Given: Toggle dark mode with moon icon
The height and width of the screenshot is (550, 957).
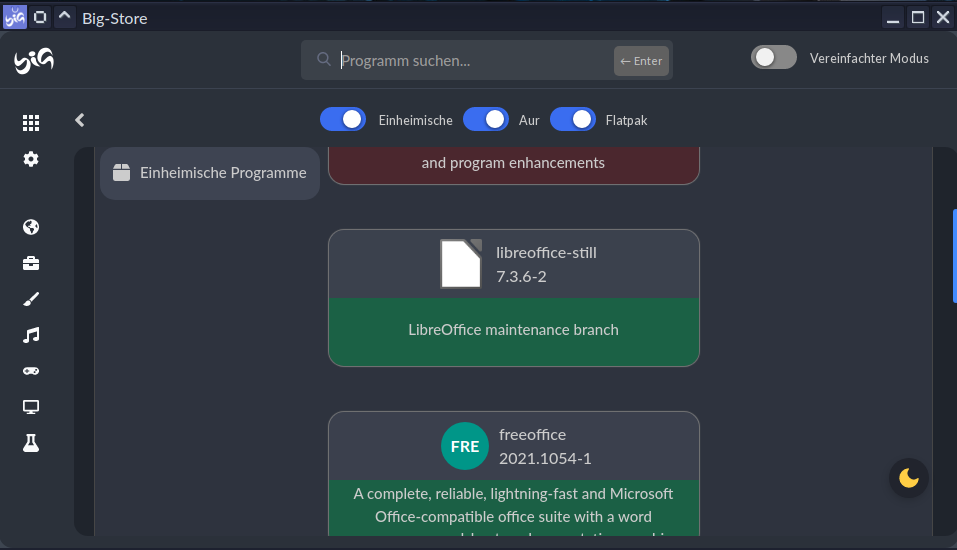Looking at the screenshot, I should (x=909, y=478).
